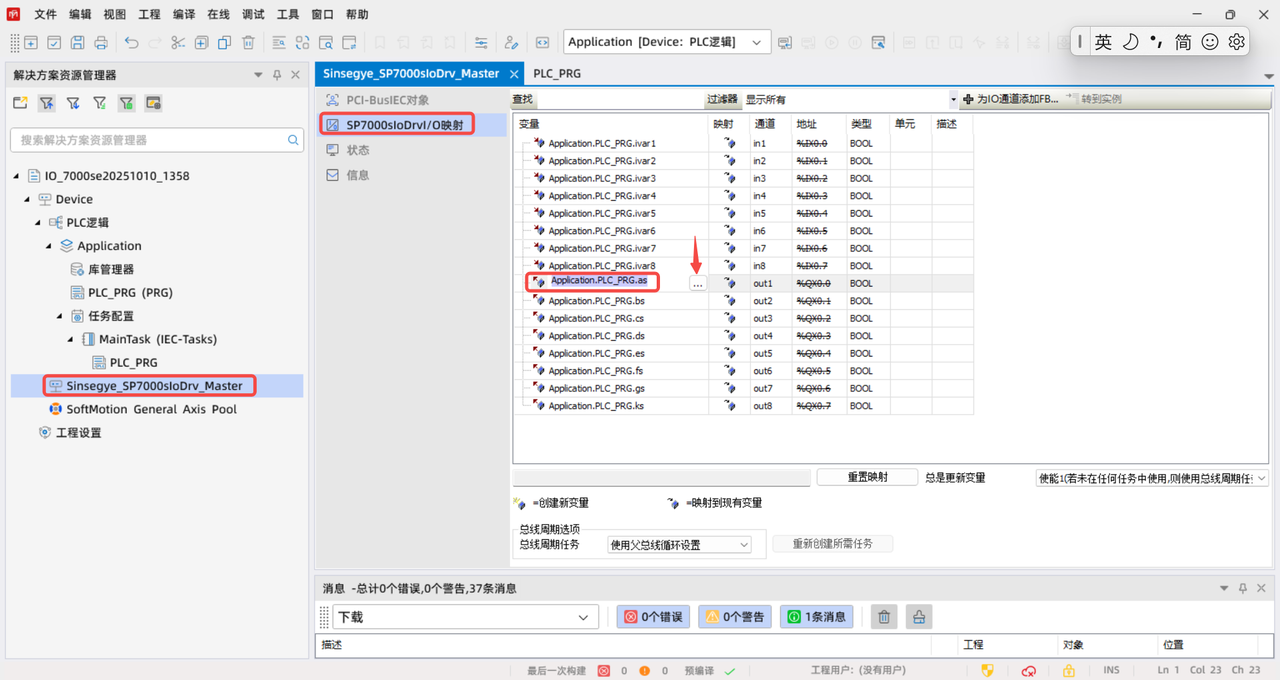Click the ... browse button in out1 row
Screen dimensions: 1280x680
click(x=698, y=284)
